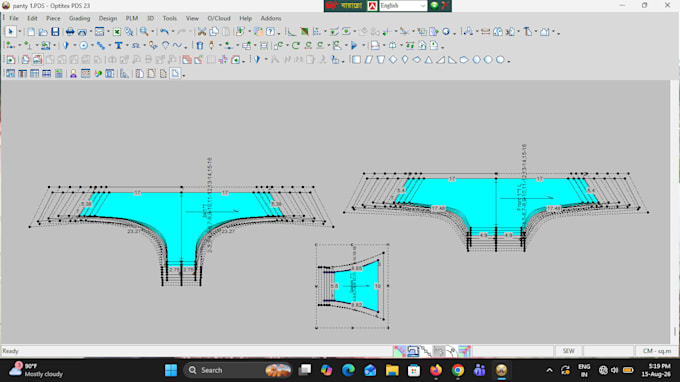Click the blue play triangle icon

click(354, 46)
